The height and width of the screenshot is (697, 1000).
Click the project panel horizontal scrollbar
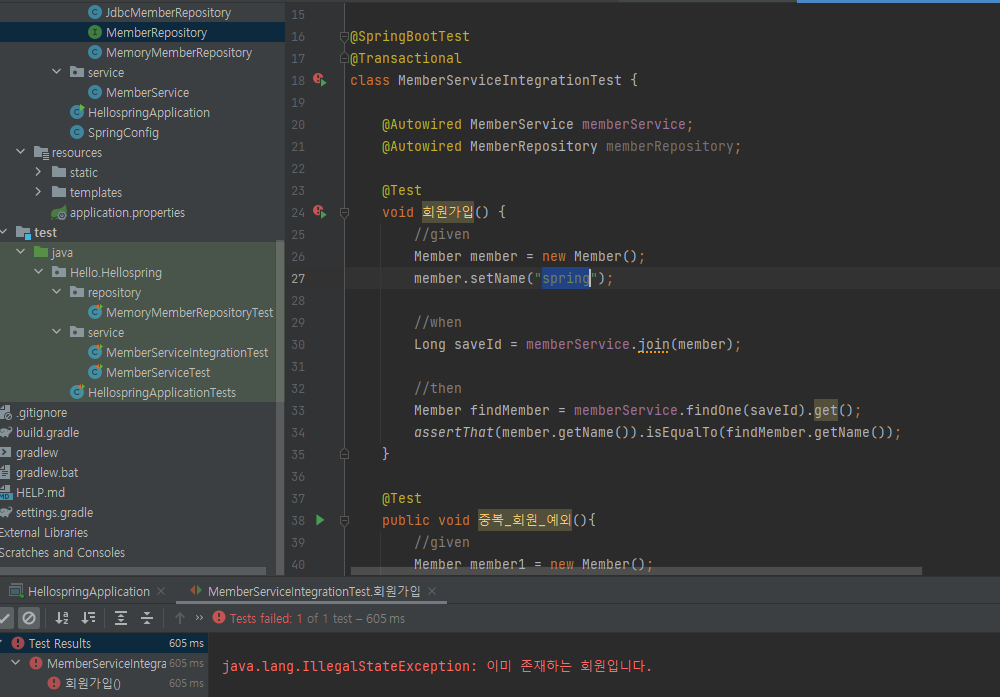[x=133, y=571]
